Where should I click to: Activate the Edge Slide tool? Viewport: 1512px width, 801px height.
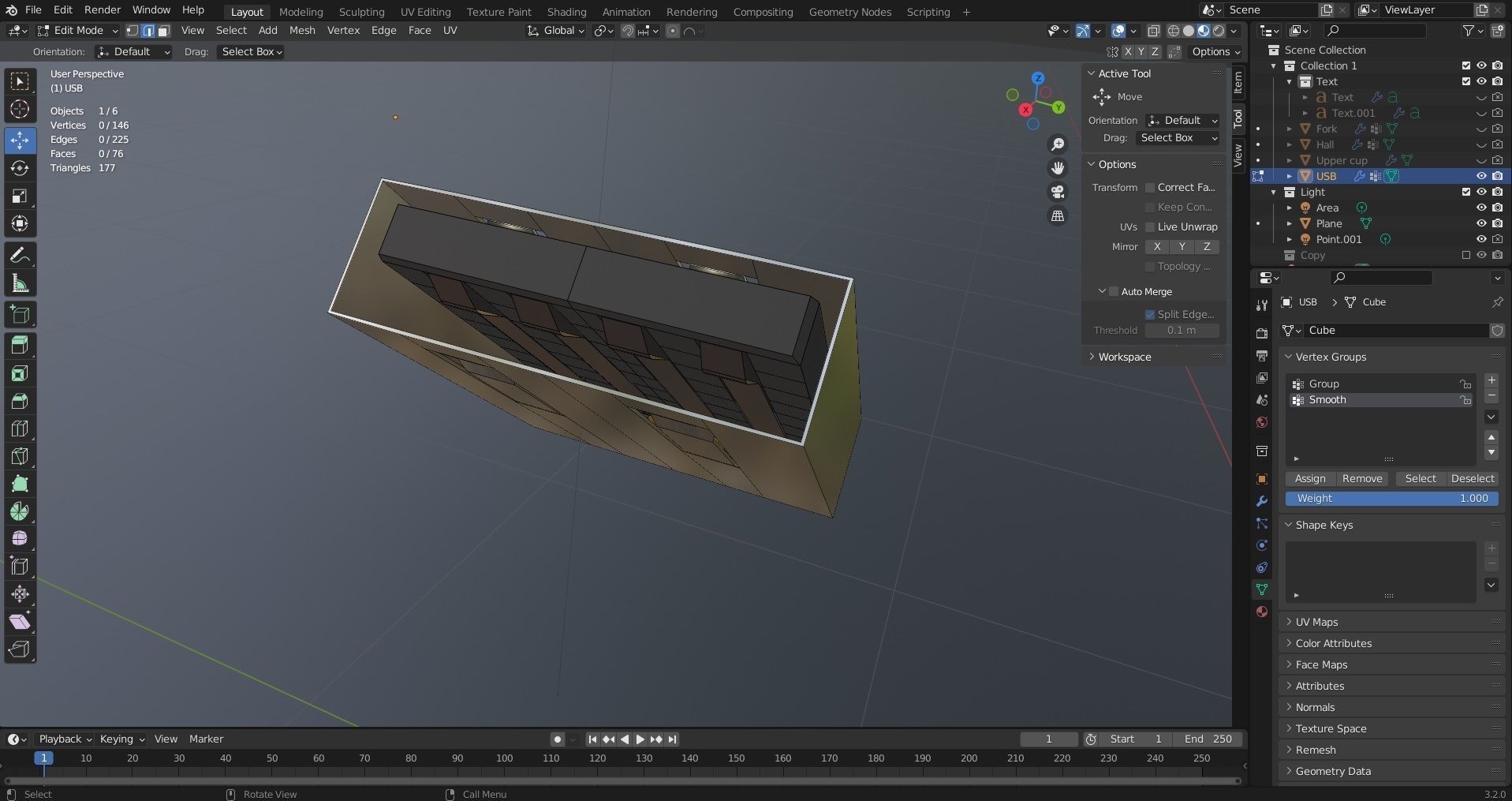(20, 567)
